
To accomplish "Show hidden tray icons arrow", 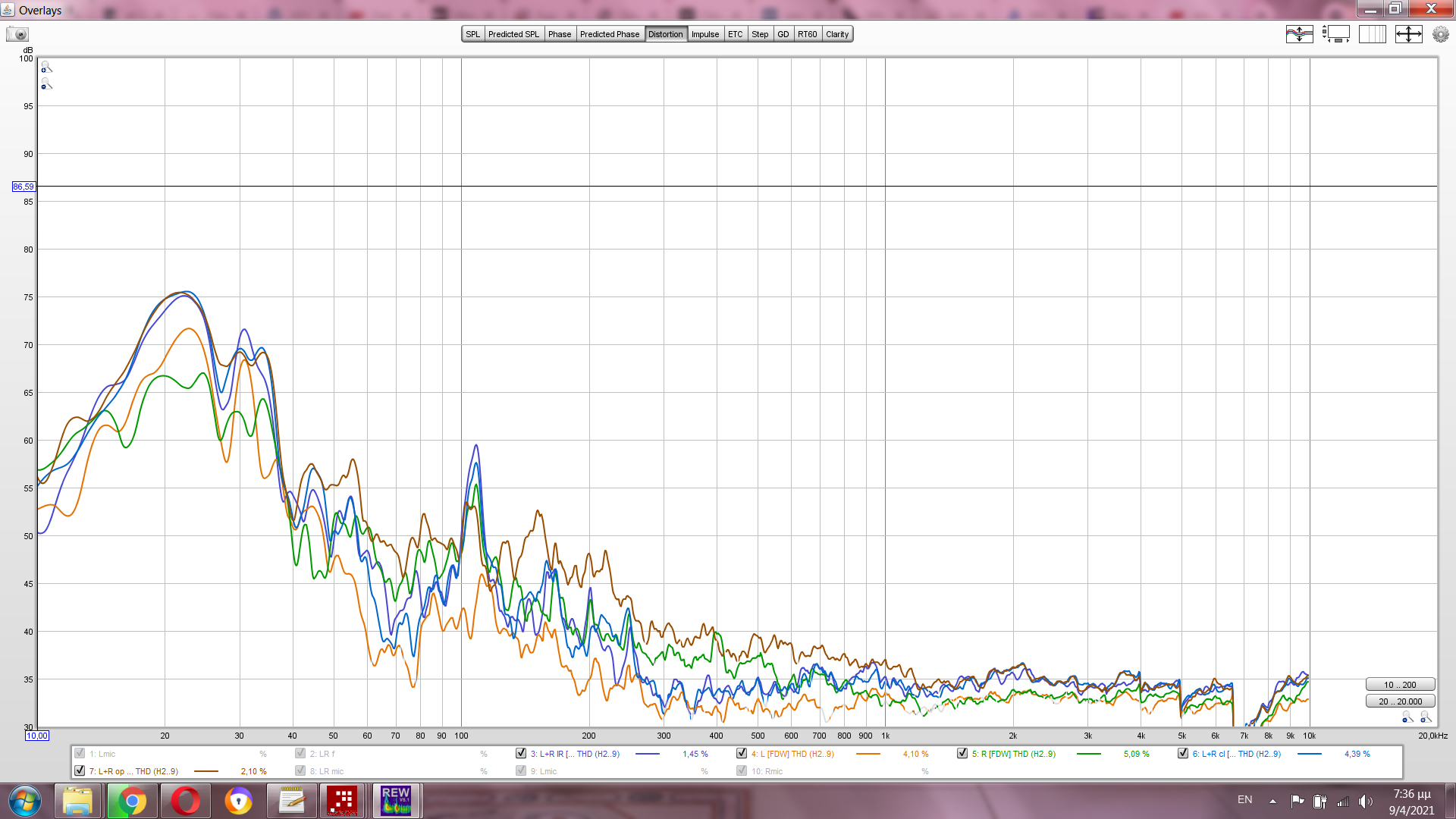I will [x=1272, y=801].
